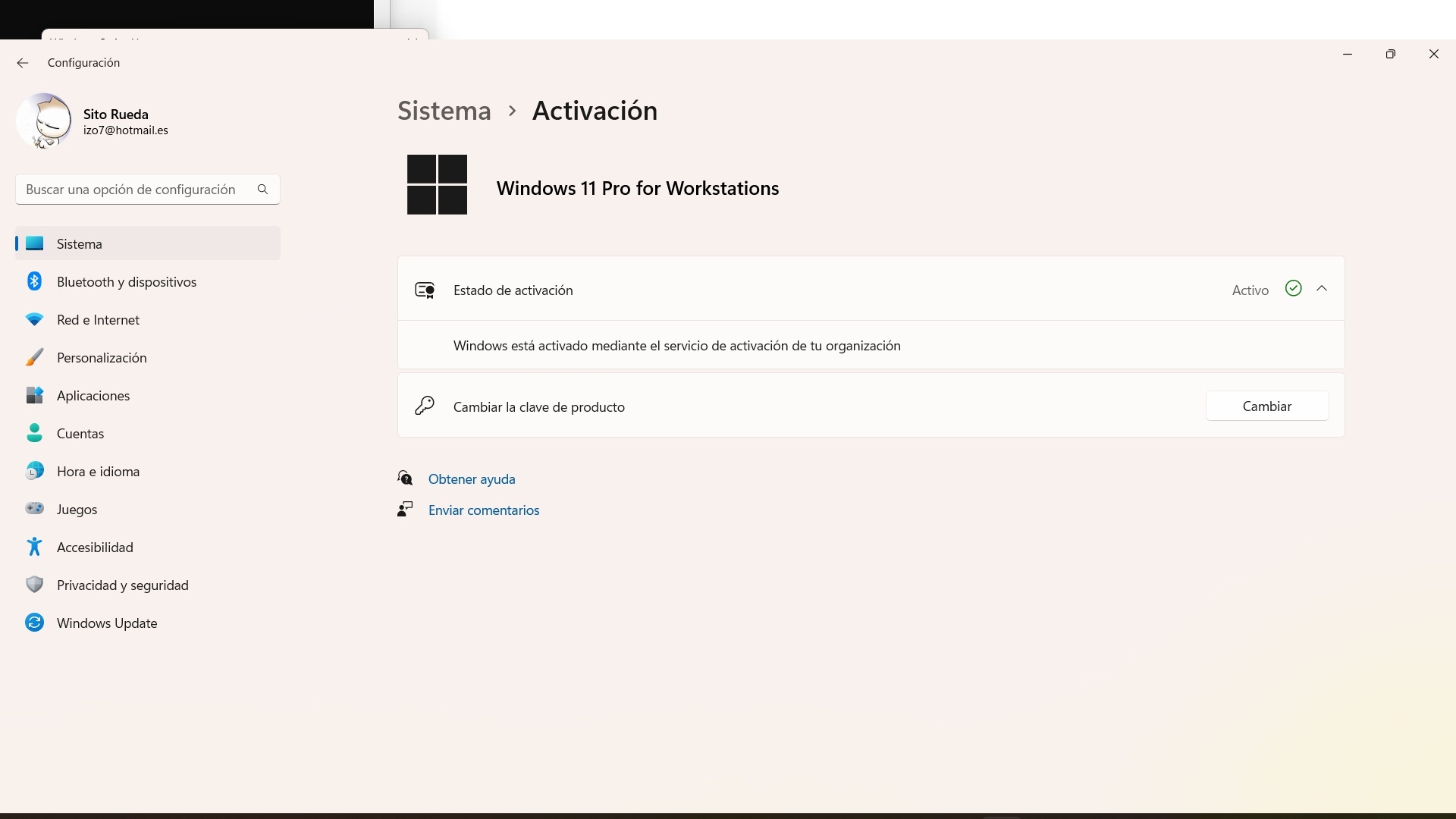Click the Windows Update refresh icon
Screen dimensions: 1456x819
[x=34, y=623]
